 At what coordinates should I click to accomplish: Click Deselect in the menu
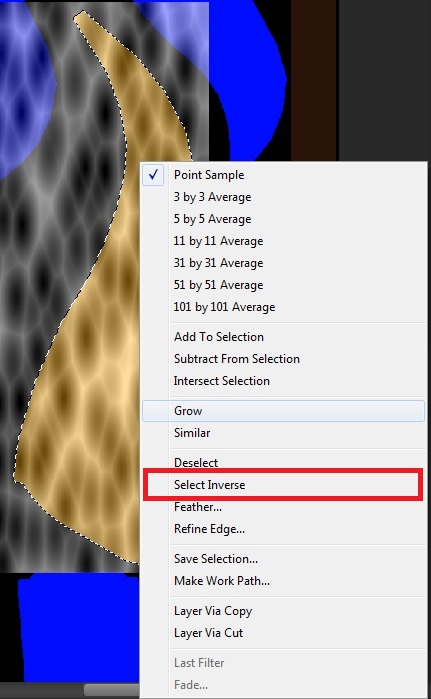point(283,463)
